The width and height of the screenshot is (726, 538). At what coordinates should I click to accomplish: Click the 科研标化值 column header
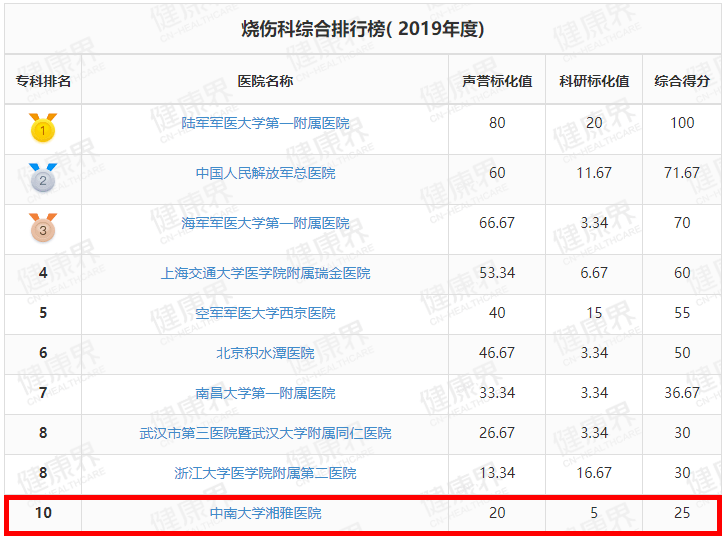(594, 81)
